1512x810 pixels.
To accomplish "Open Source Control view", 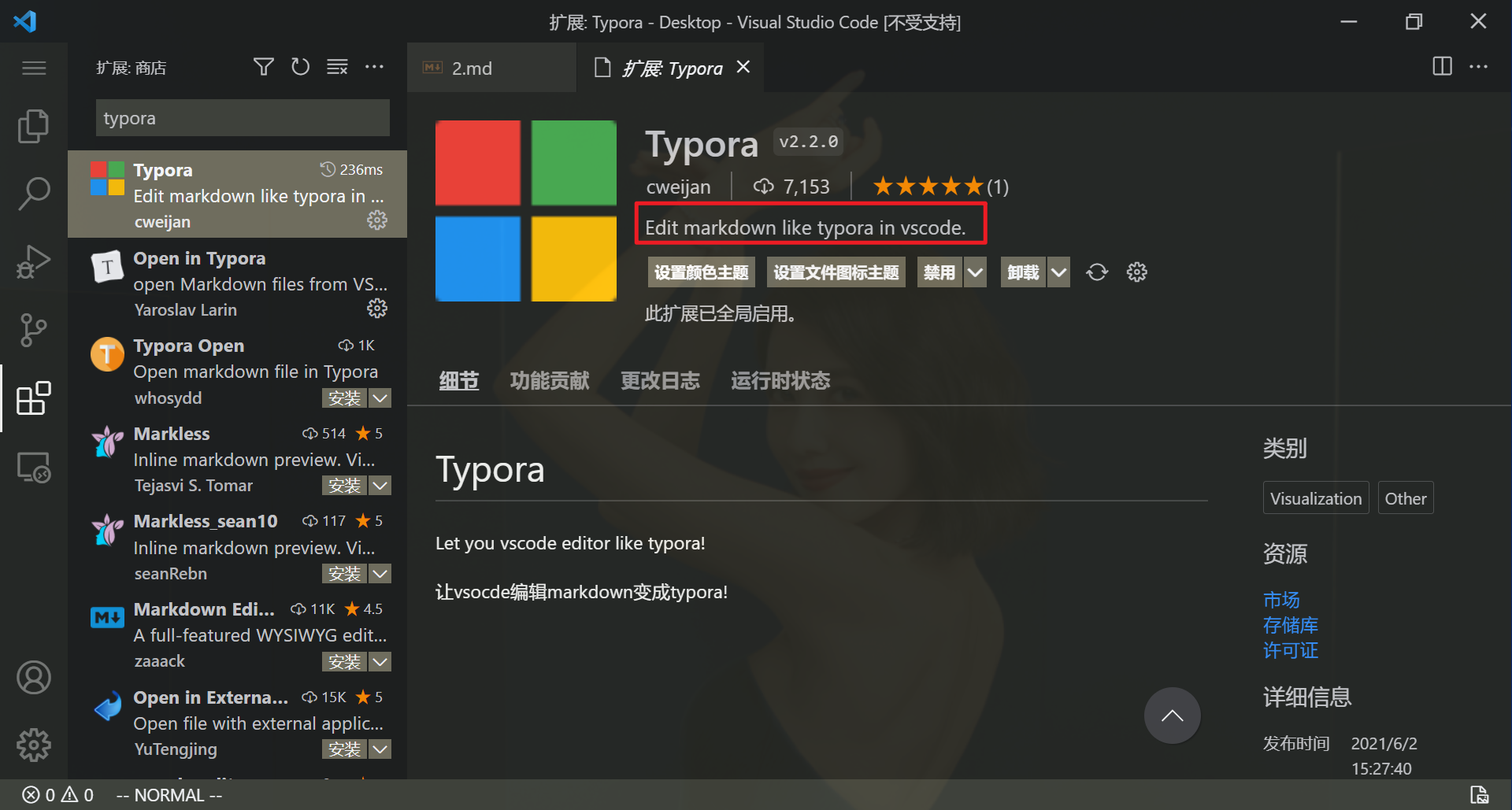I will tap(33, 330).
